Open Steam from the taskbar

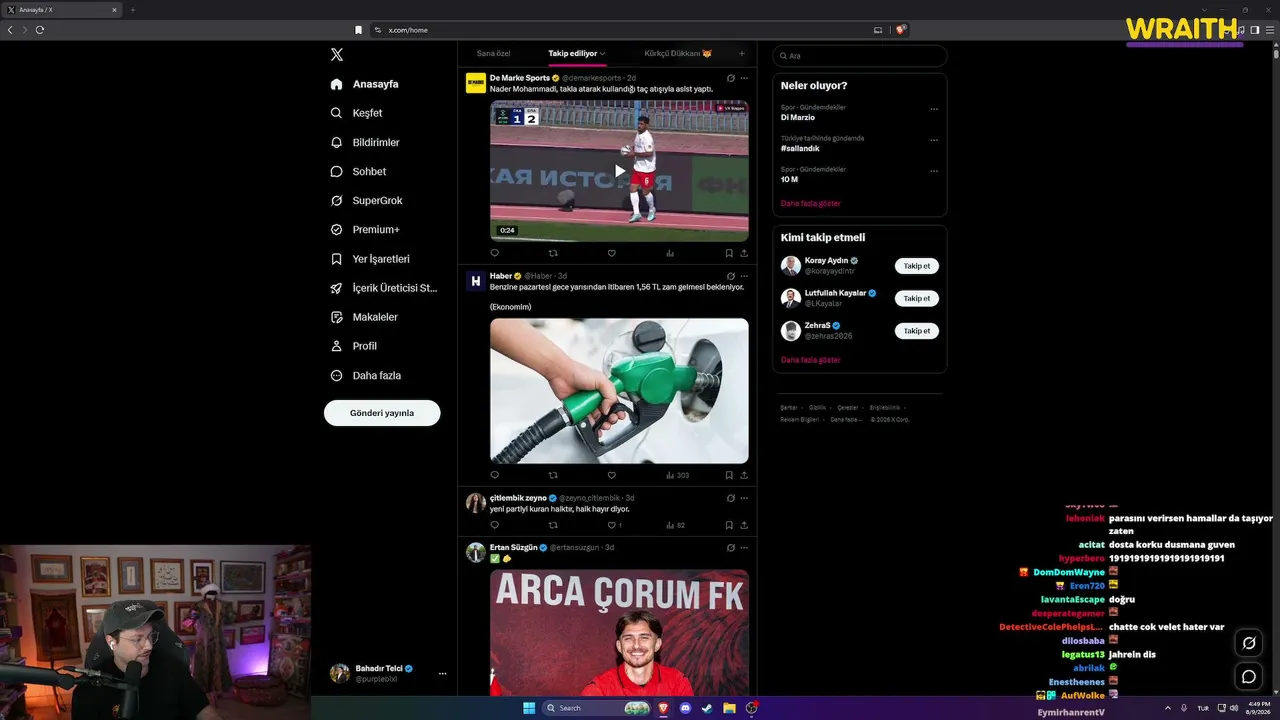[707, 708]
